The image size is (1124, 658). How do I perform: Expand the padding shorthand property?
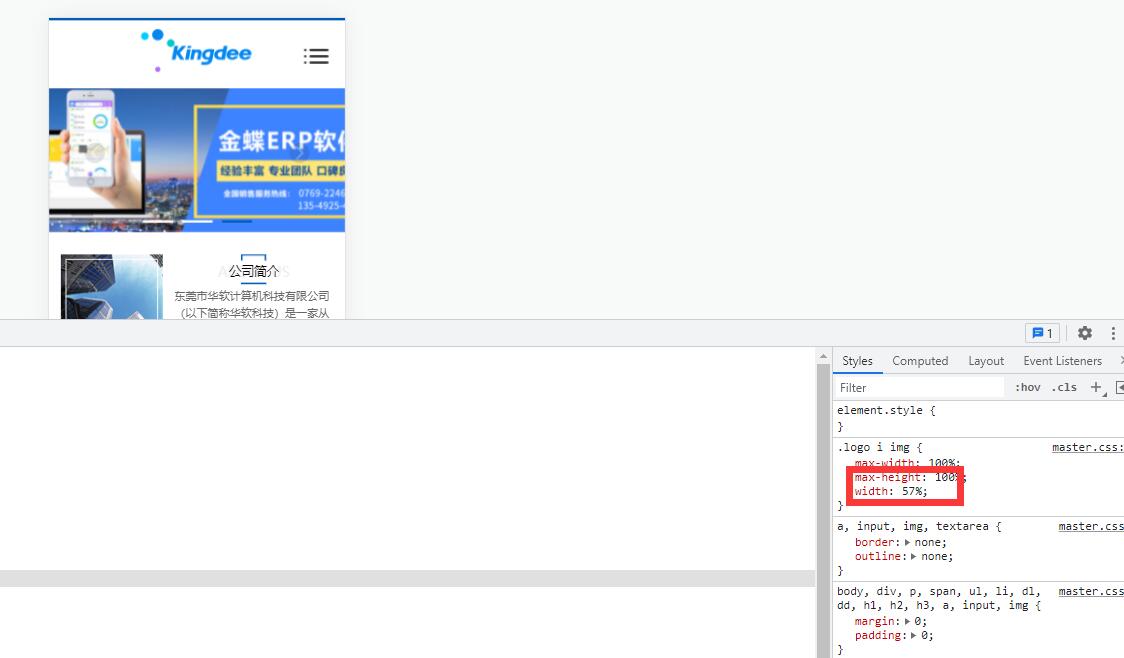pyautogui.click(x=913, y=635)
